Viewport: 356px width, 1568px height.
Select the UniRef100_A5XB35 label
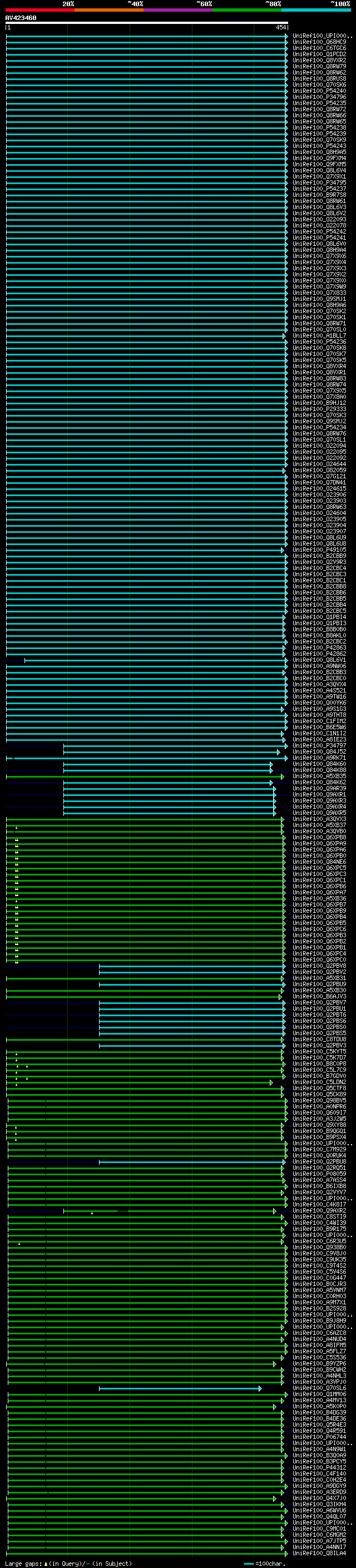coord(319,776)
